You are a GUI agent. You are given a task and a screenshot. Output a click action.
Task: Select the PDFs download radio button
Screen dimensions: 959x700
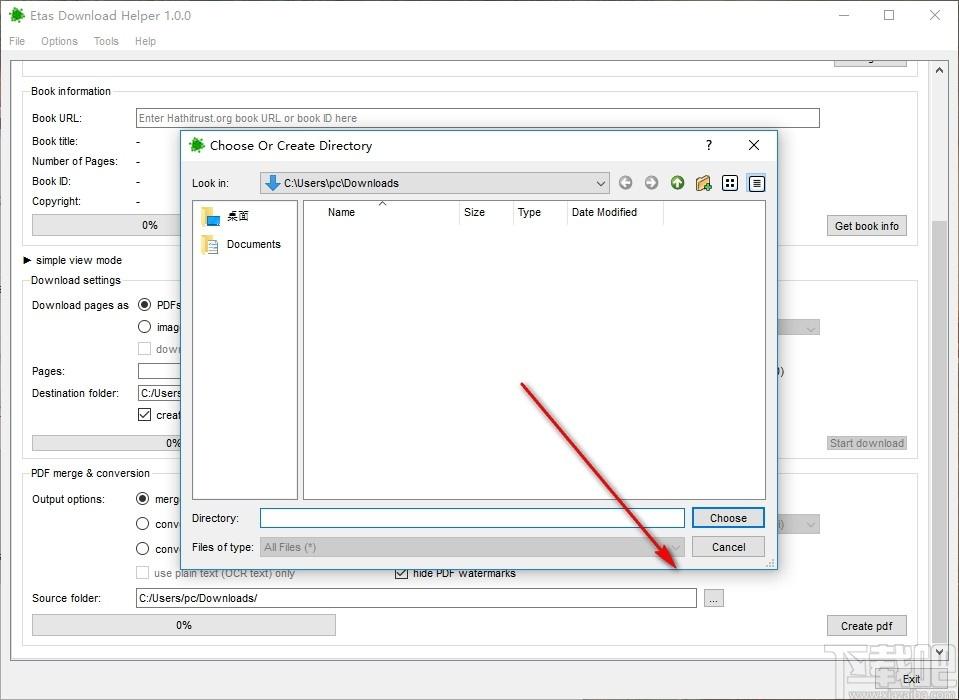[144, 304]
